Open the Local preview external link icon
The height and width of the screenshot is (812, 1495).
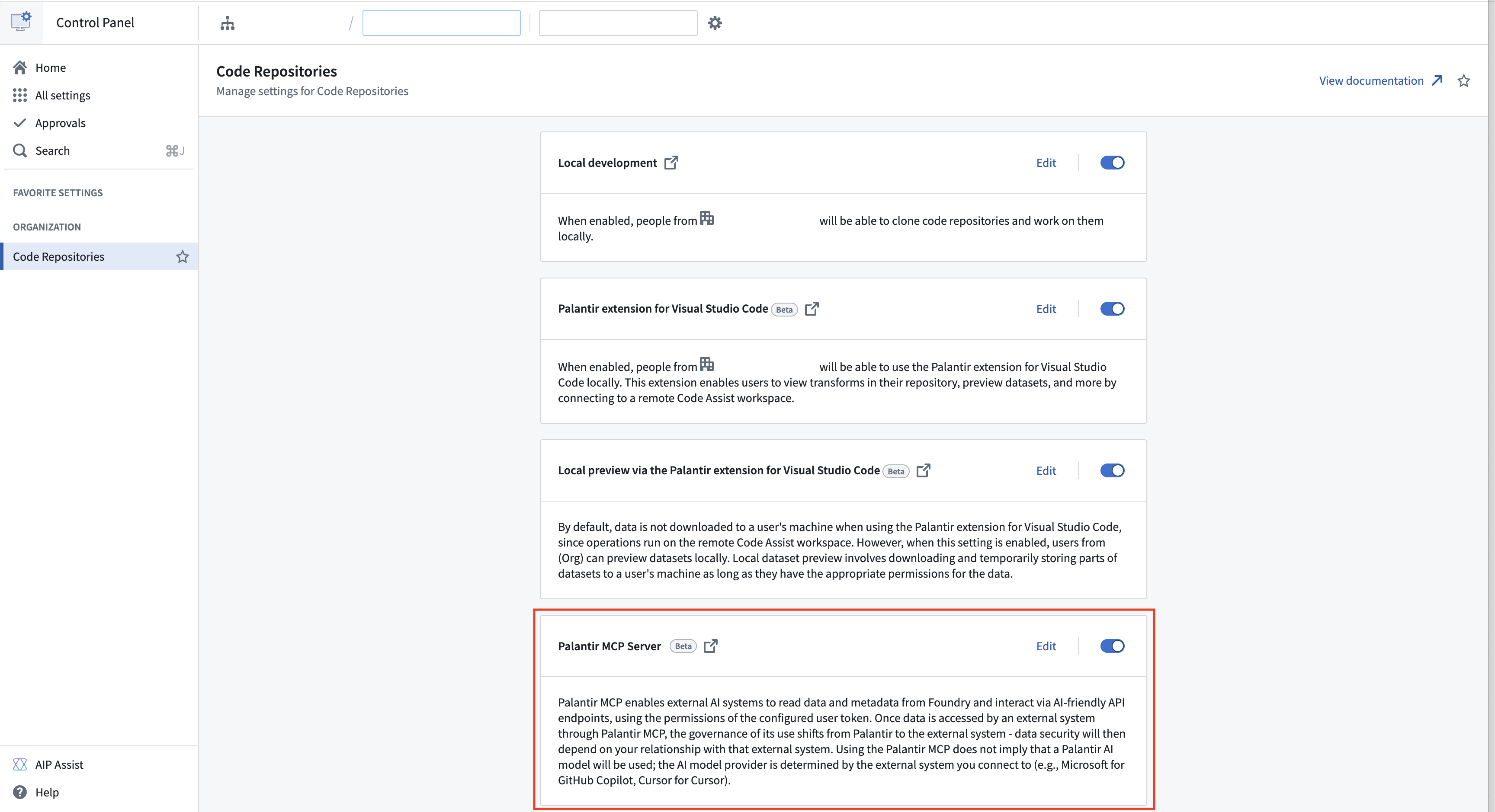[924, 470]
